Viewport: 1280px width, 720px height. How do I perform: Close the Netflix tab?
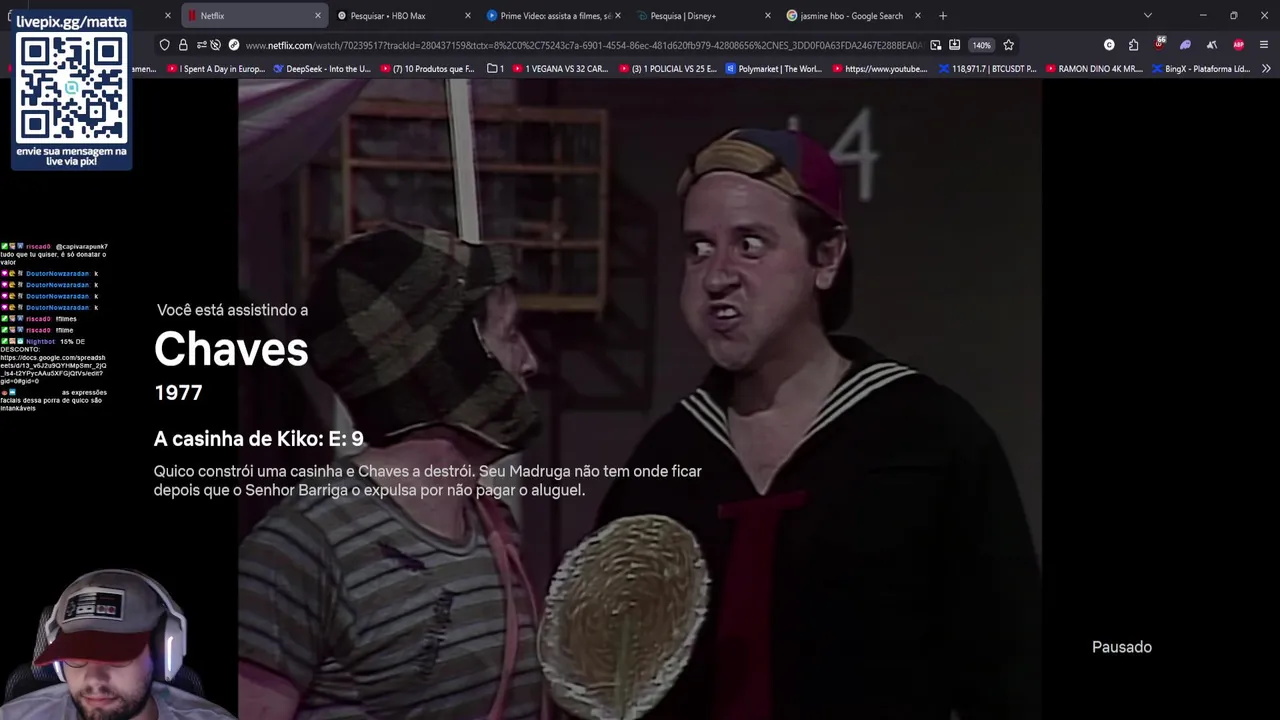318,16
